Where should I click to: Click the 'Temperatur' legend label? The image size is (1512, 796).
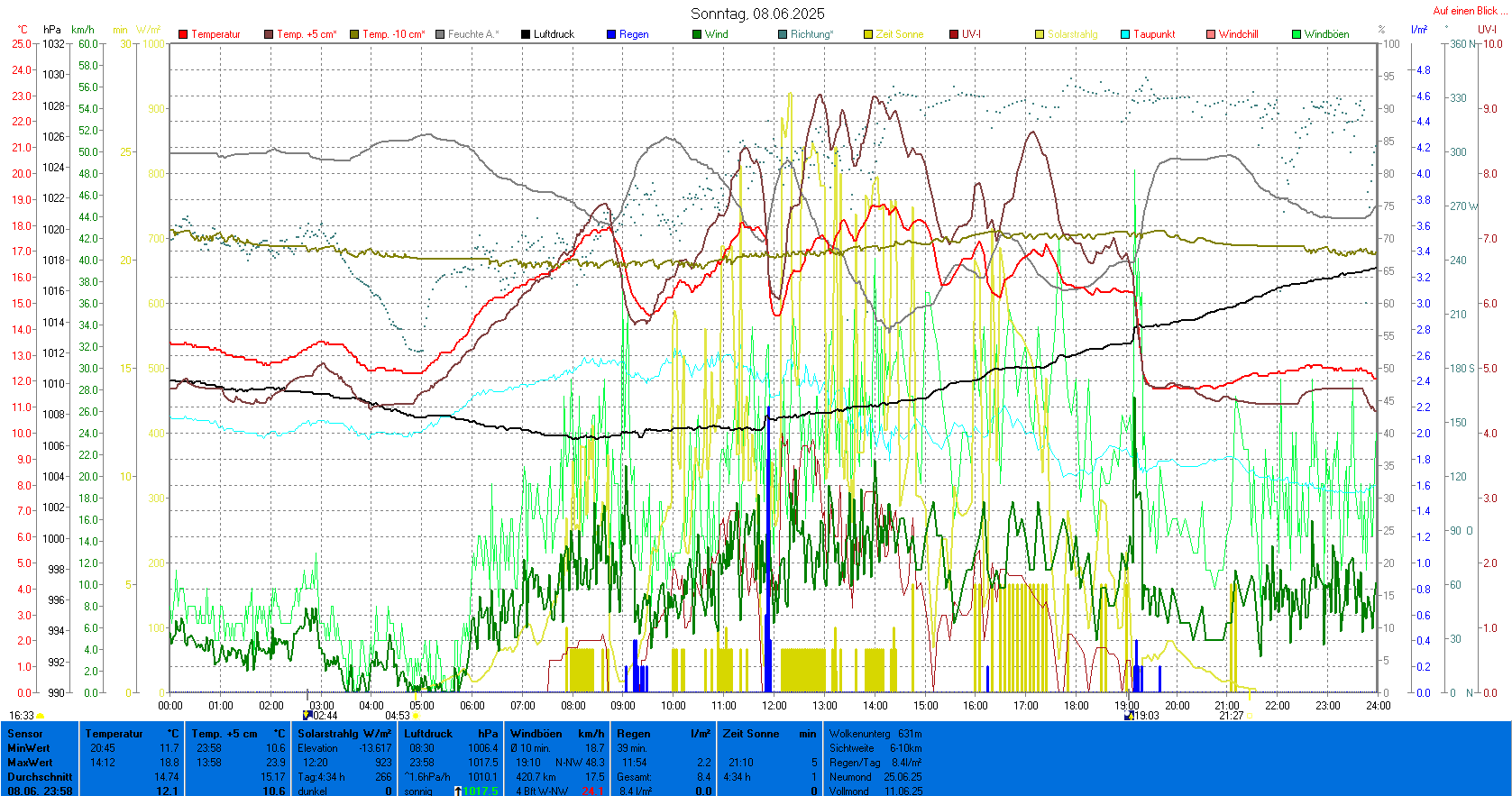click(215, 34)
